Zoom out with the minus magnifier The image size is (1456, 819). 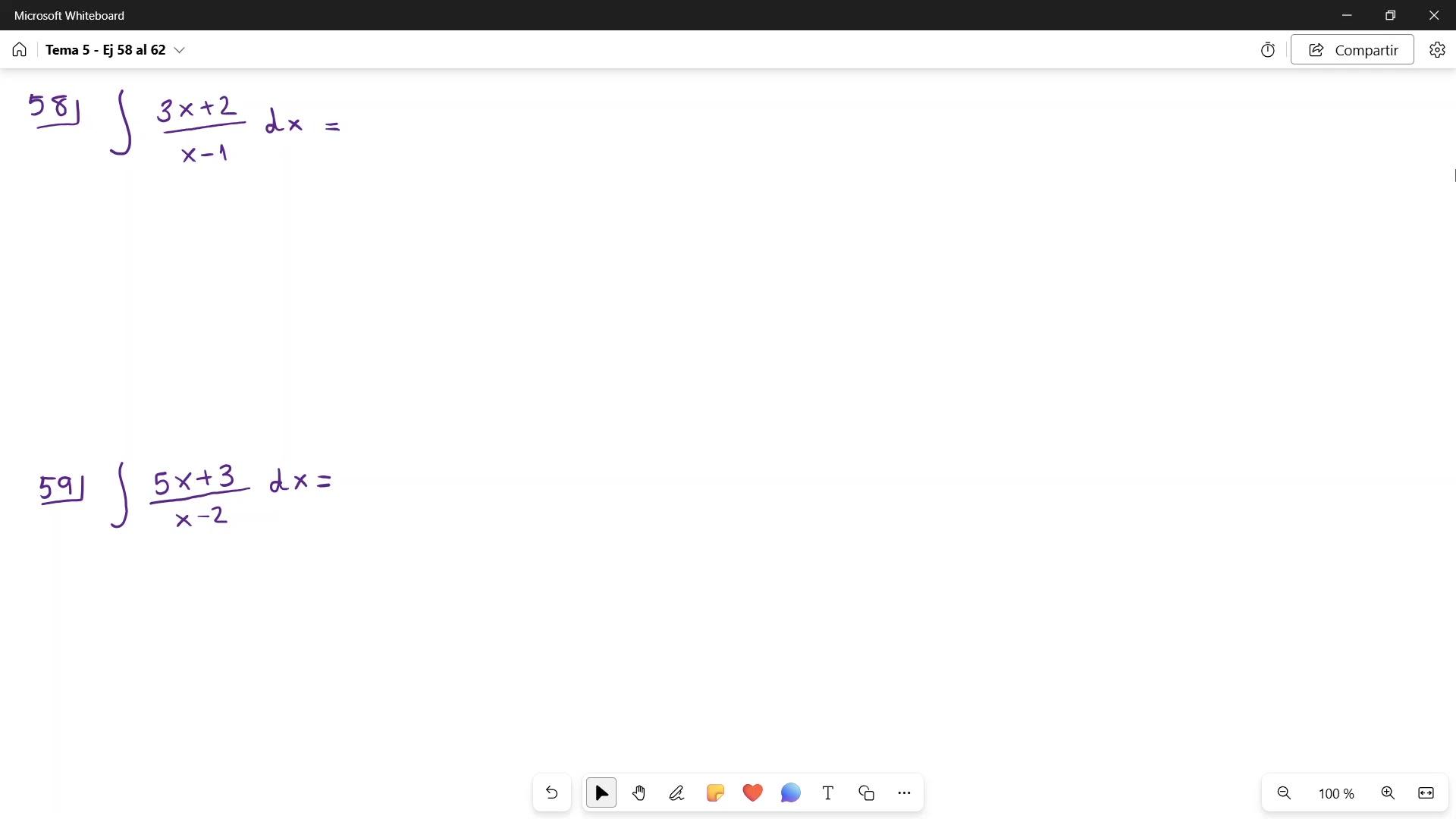(x=1284, y=793)
